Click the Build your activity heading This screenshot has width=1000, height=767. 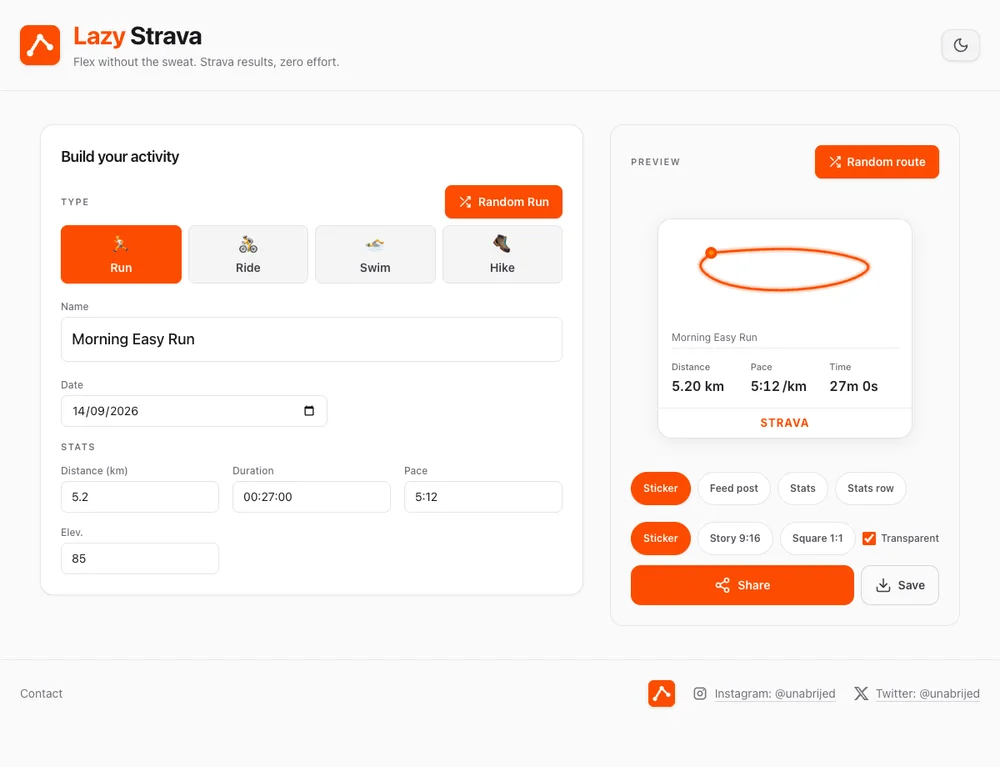click(120, 156)
